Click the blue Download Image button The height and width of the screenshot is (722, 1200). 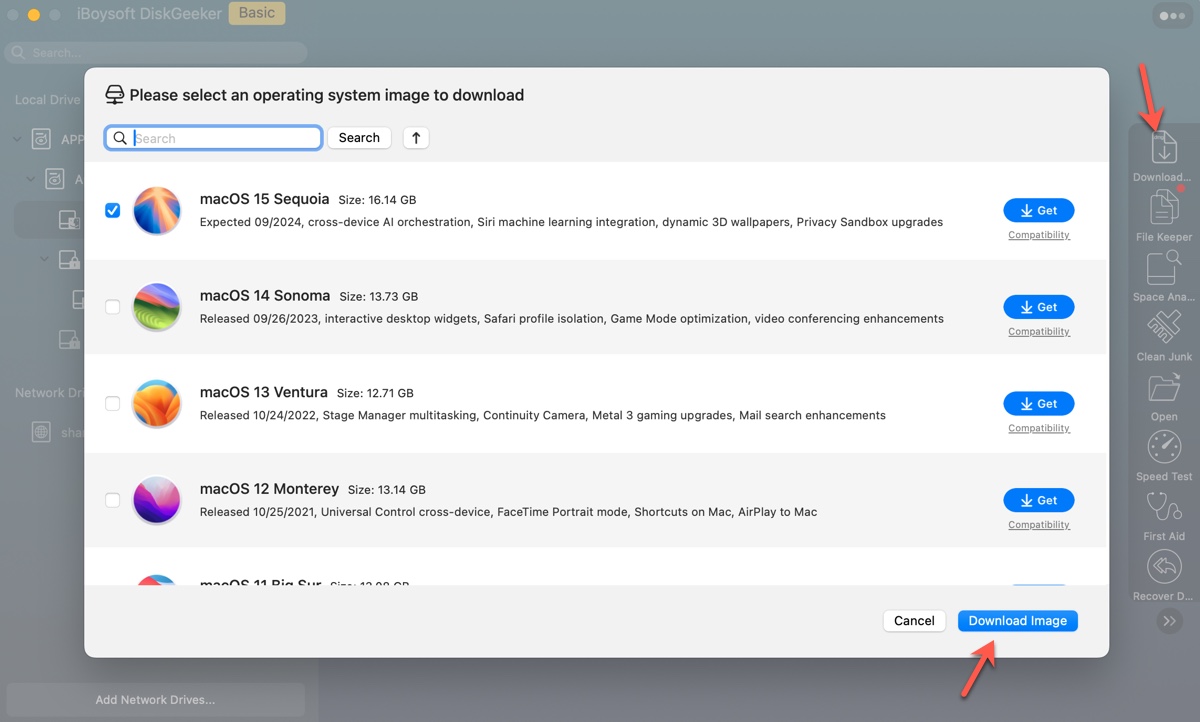[1017, 621]
